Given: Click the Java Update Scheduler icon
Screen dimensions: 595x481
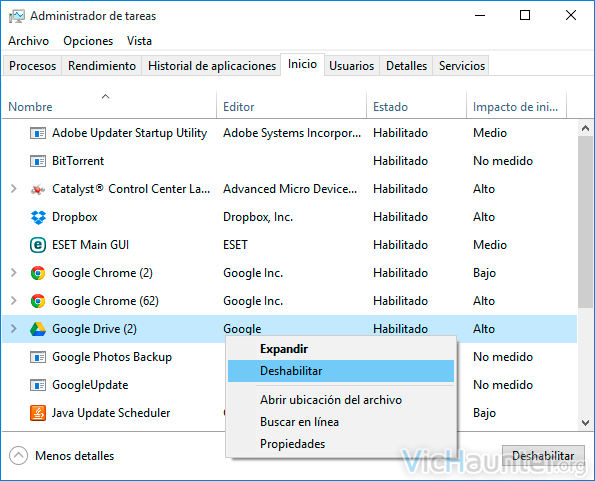Looking at the screenshot, I should [38, 413].
